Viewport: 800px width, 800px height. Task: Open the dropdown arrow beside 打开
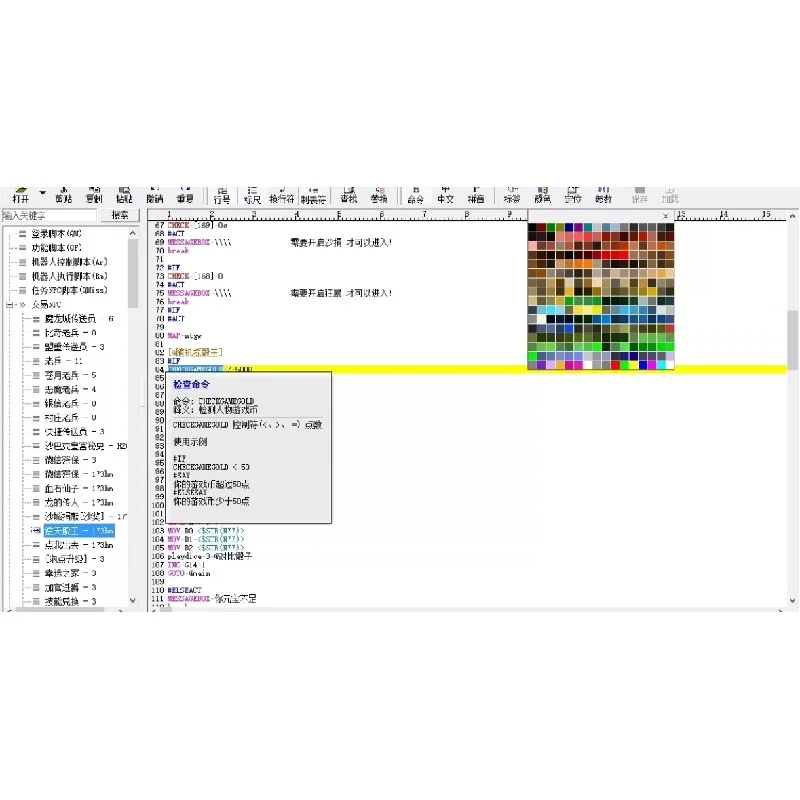[x=42, y=193]
